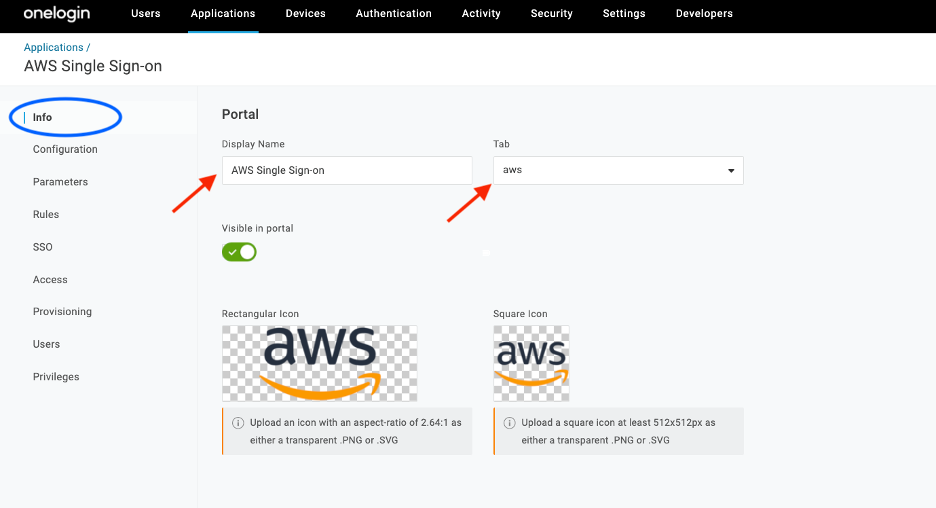Click info icon in rectangular icon hint
The image size is (936, 508).
tap(238, 423)
